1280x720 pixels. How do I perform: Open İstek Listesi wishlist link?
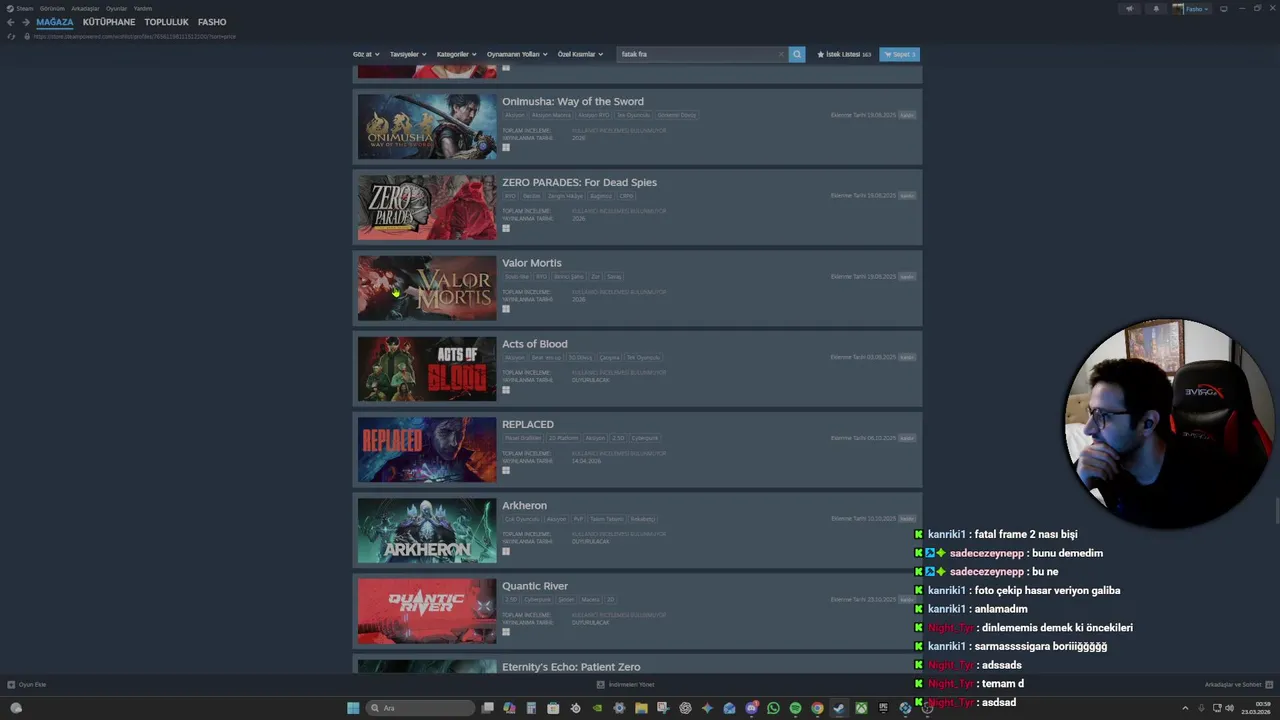pos(844,54)
